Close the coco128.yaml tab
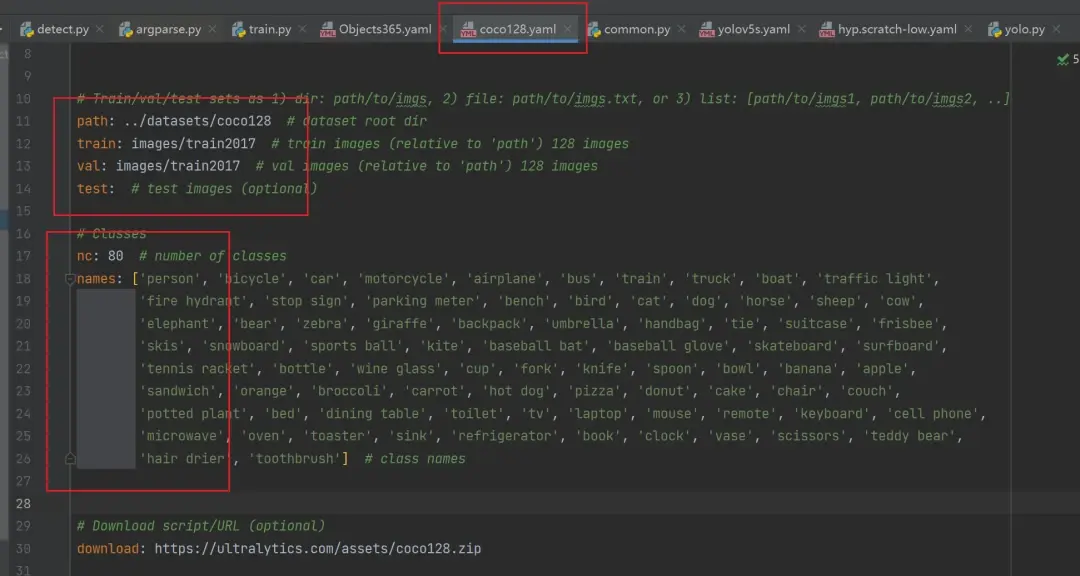Viewport: 1080px width, 576px height. tap(568, 29)
